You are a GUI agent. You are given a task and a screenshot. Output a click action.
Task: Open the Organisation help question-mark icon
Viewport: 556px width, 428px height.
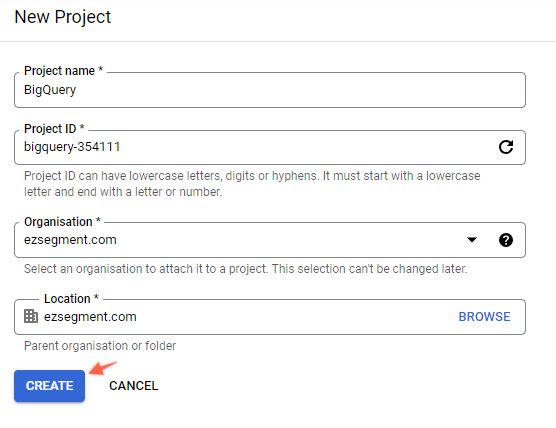pos(506,240)
